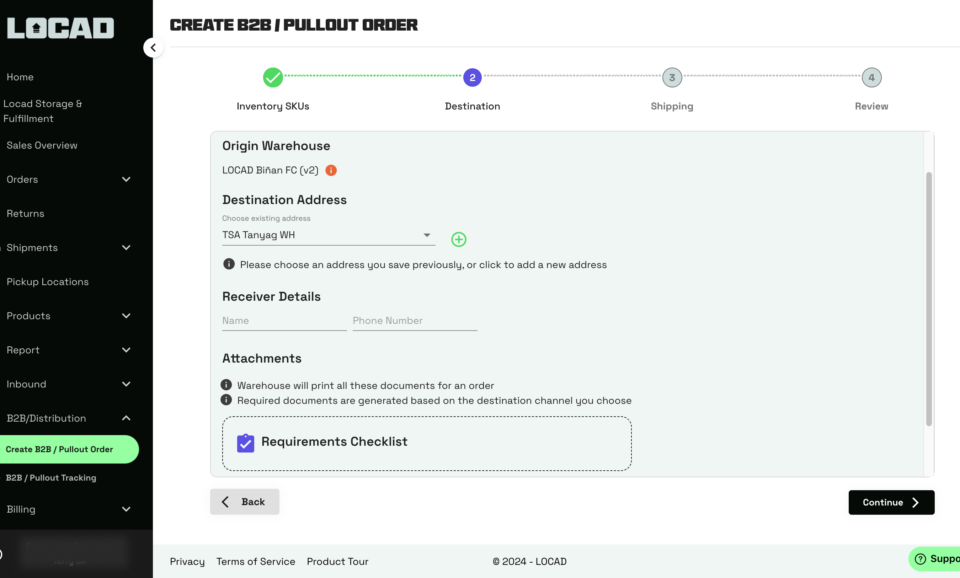This screenshot has height=578, width=960.
Task: Click the Requirements Checklist clipboard icon
Action: (246, 442)
